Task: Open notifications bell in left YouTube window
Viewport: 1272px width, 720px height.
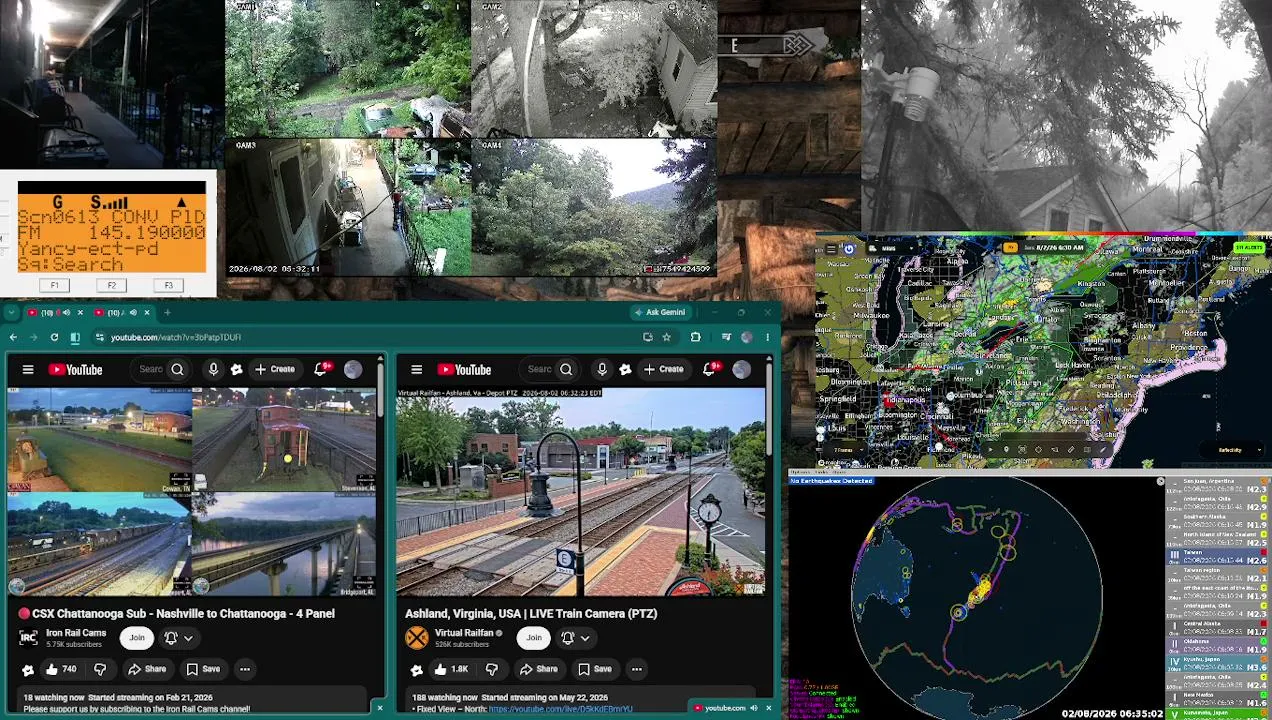Action: (x=321, y=370)
